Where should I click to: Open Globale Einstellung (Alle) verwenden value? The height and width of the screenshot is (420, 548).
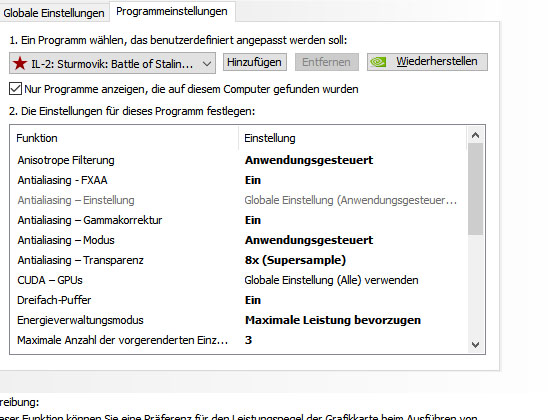click(331, 280)
